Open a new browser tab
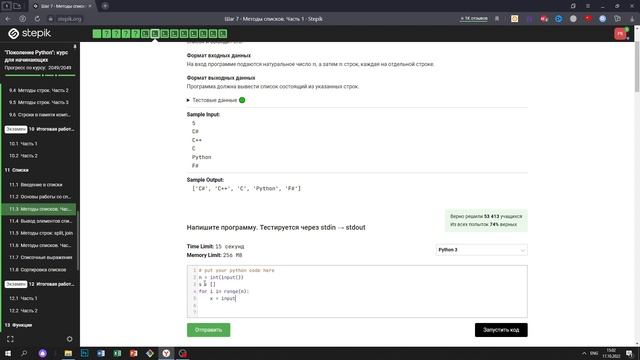This screenshot has width=640, height=360. point(105,6)
